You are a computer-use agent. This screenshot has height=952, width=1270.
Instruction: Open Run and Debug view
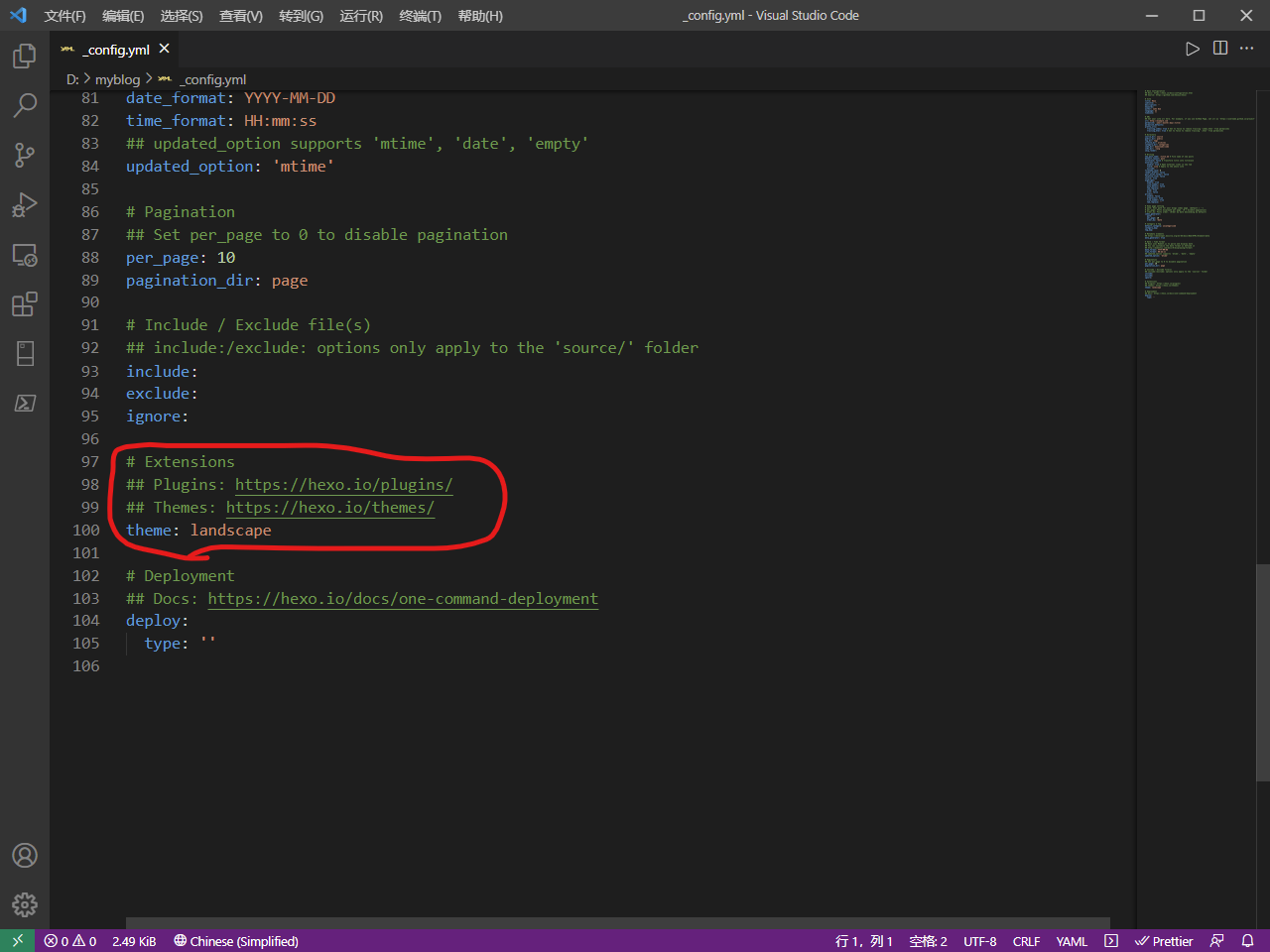tap(25, 204)
